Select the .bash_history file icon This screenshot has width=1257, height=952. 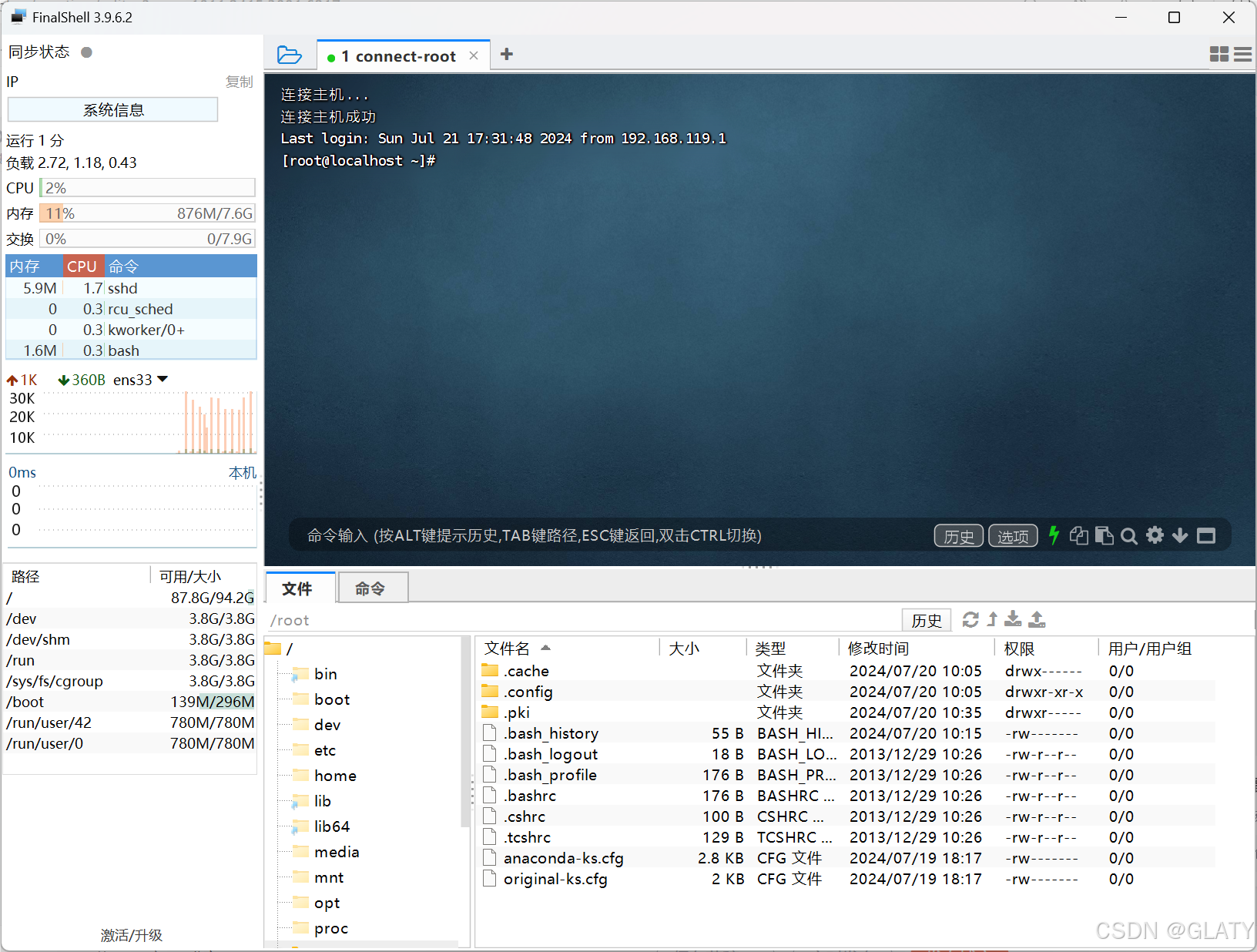pyautogui.click(x=490, y=732)
